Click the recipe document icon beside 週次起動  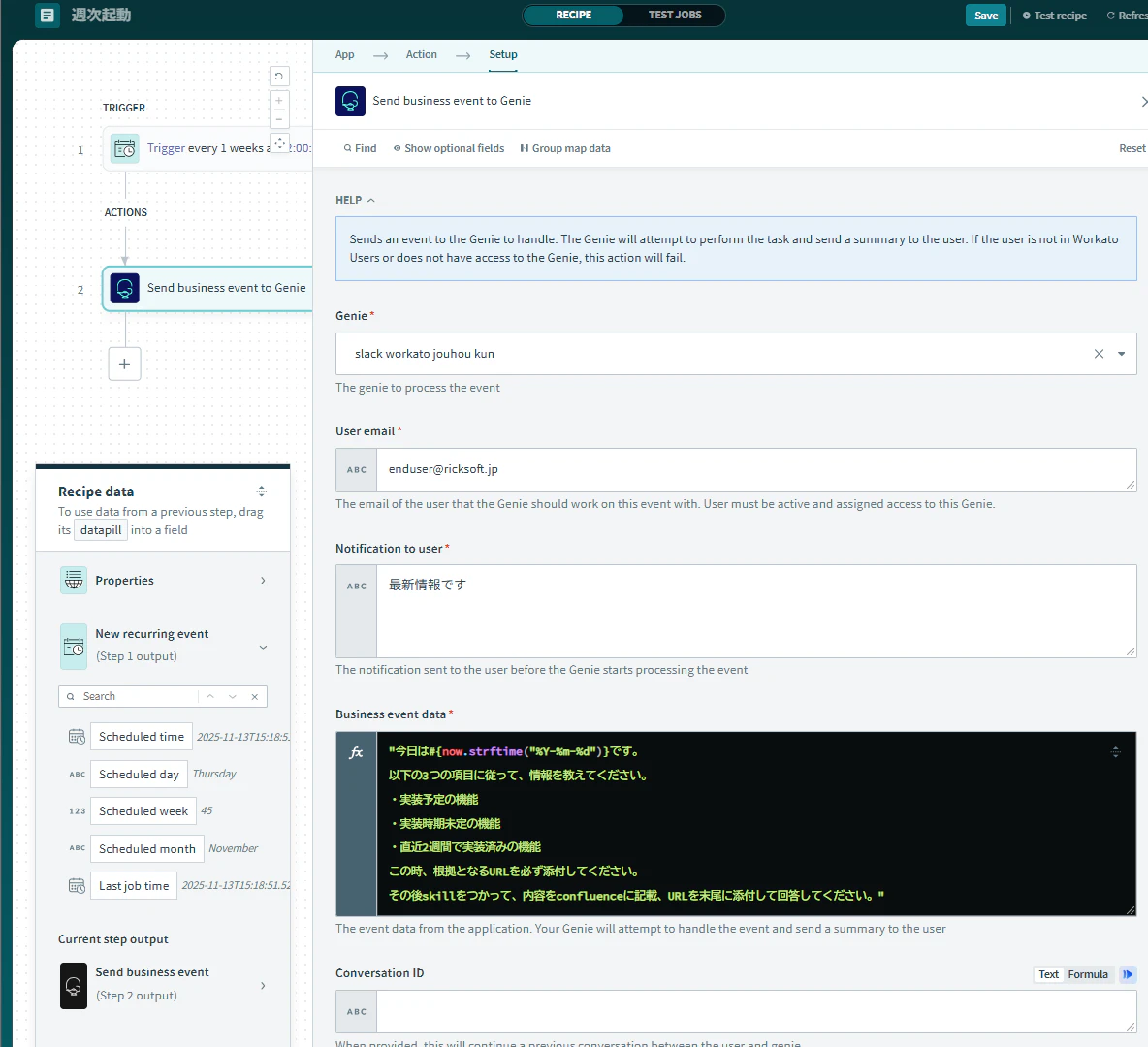[x=47, y=15]
